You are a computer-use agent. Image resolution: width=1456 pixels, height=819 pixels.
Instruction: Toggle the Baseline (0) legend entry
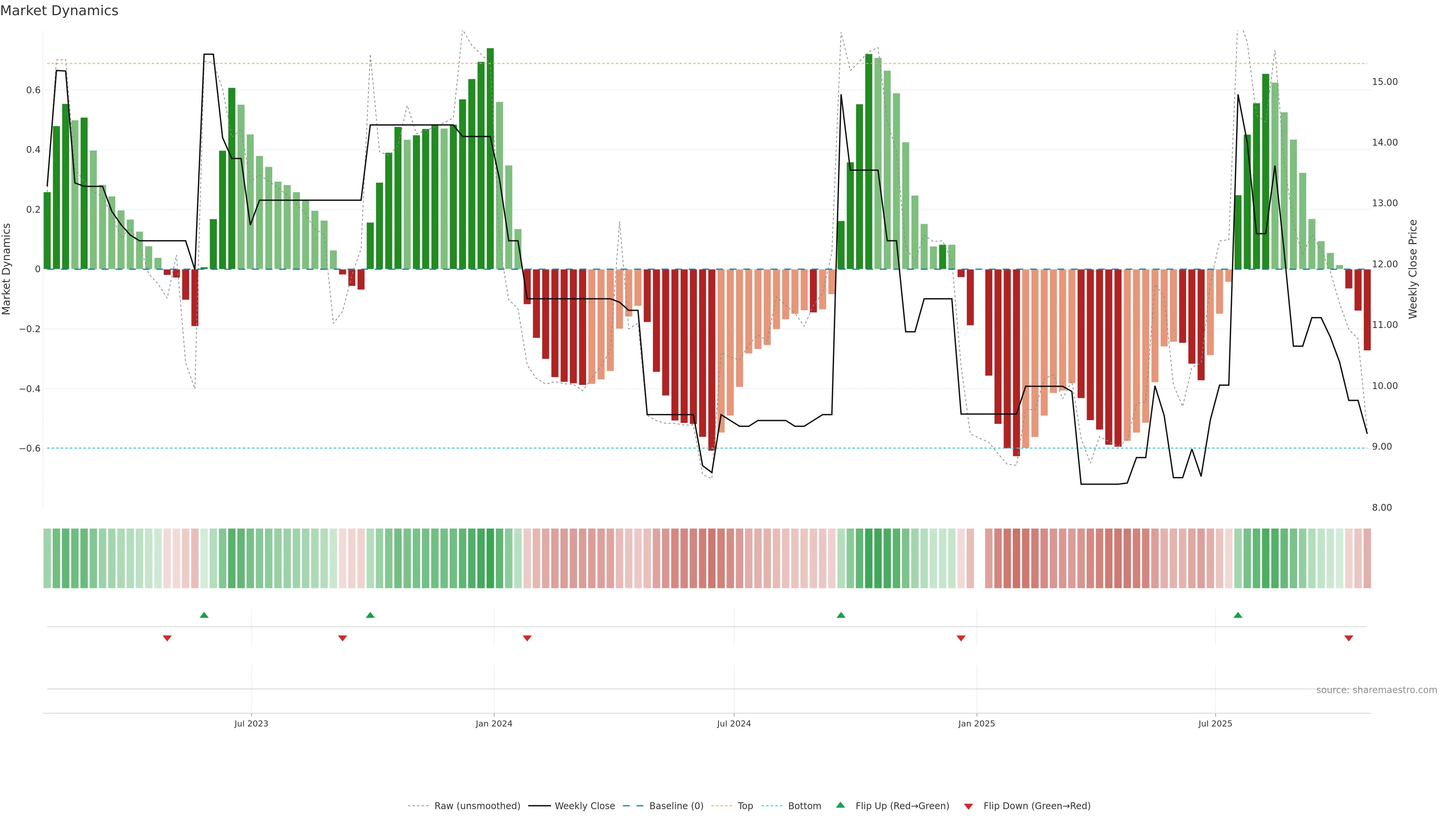pyautogui.click(x=676, y=806)
